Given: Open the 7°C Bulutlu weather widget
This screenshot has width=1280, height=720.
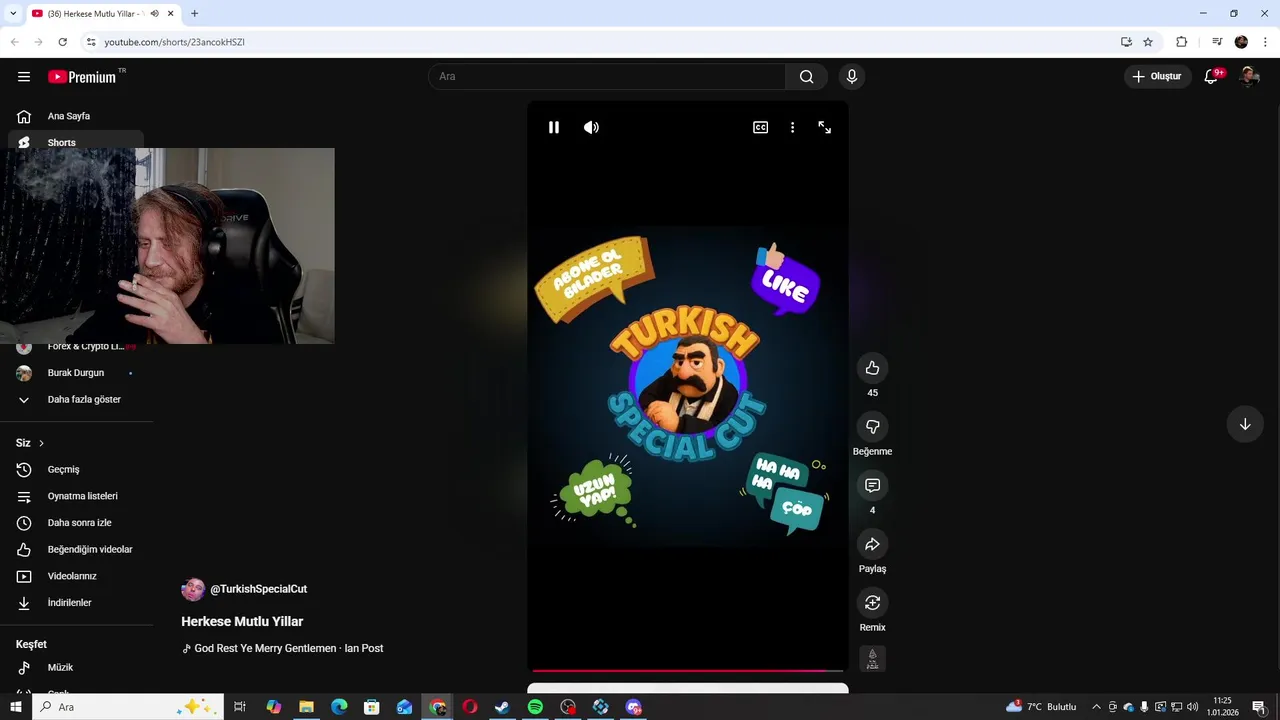Looking at the screenshot, I should [x=1043, y=707].
